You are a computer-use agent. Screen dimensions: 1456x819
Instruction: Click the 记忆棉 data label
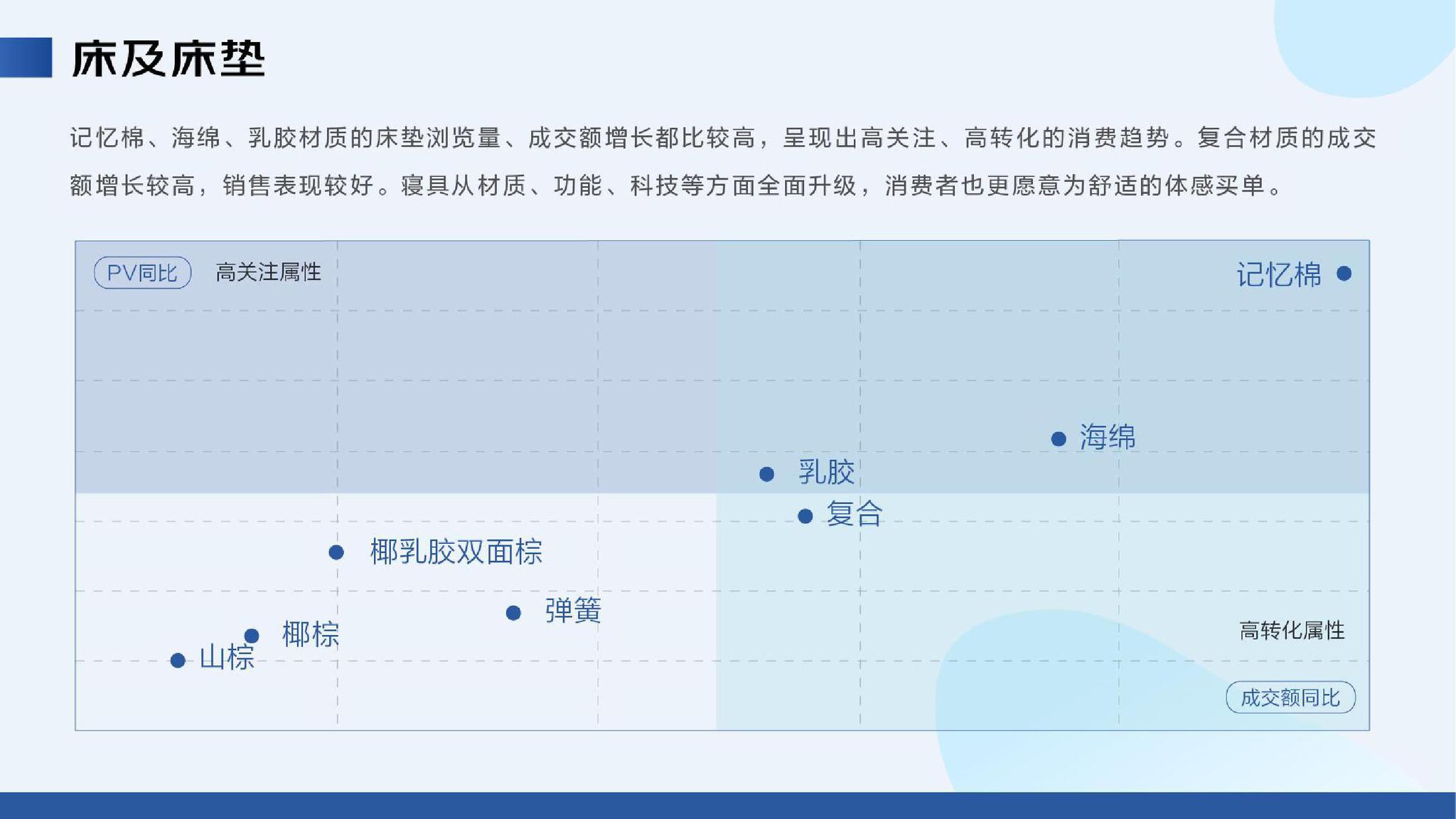coord(1279,274)
